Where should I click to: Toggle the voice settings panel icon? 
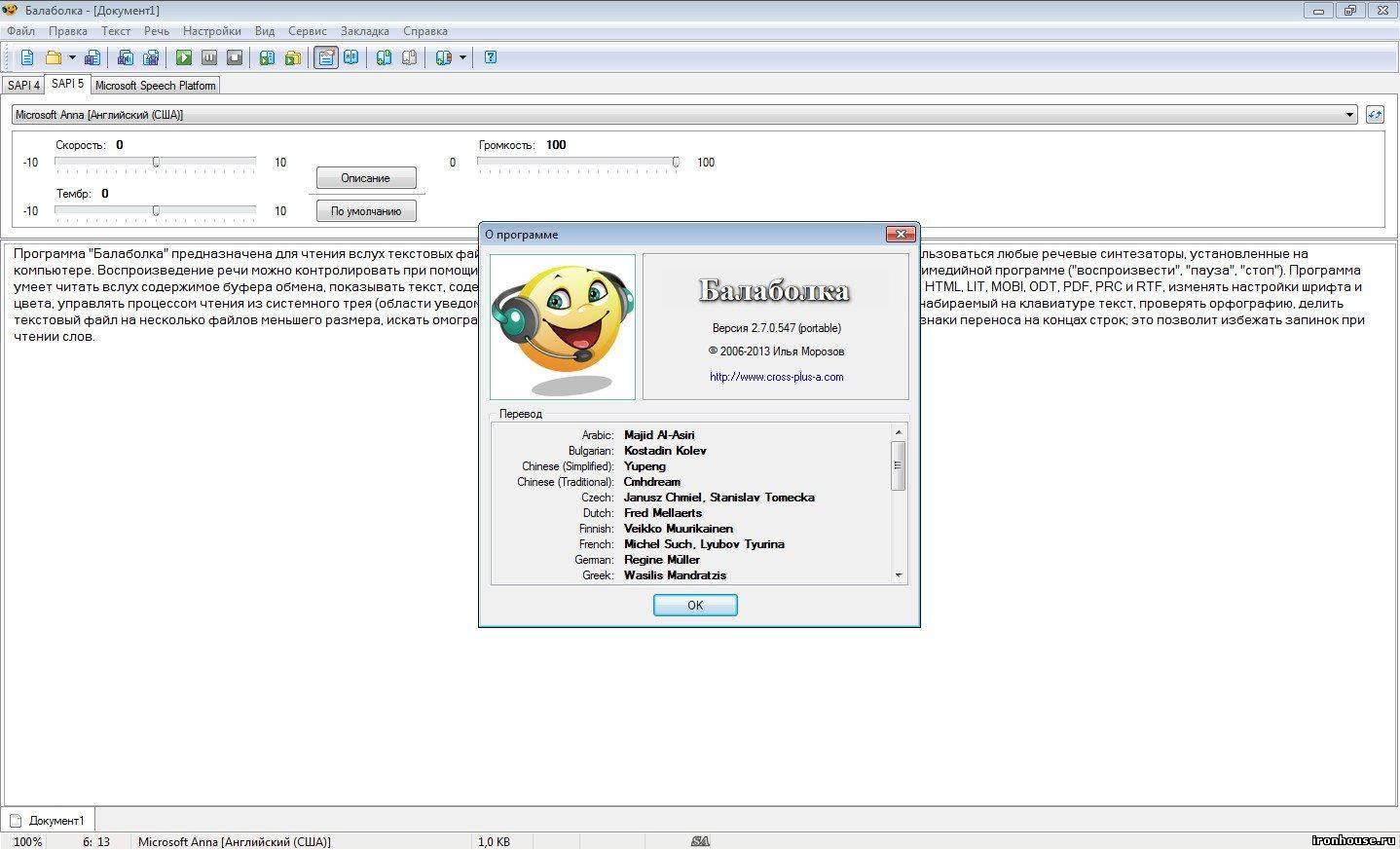(x=326, y=57)
